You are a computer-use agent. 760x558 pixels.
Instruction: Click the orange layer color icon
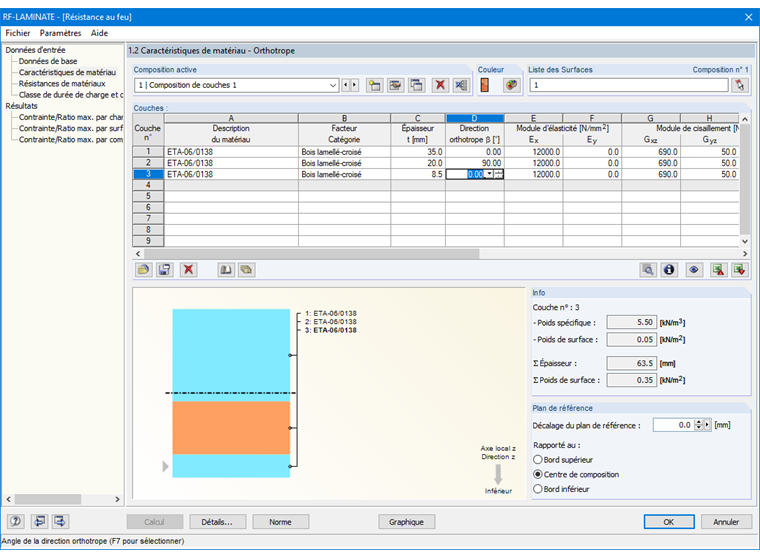coord(484,85)
